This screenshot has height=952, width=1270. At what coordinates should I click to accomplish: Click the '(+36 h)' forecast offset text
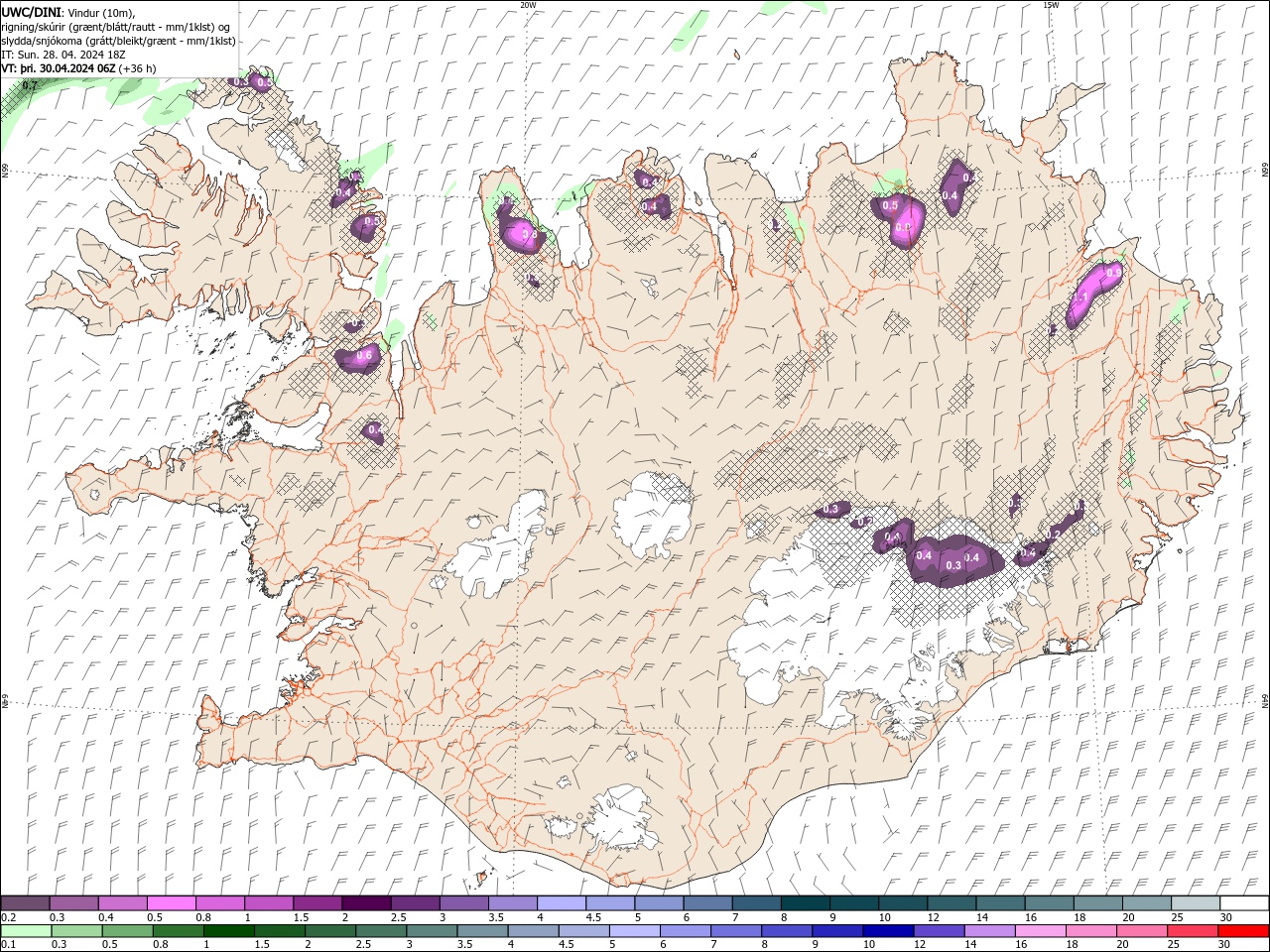click(x=137, y=68)
